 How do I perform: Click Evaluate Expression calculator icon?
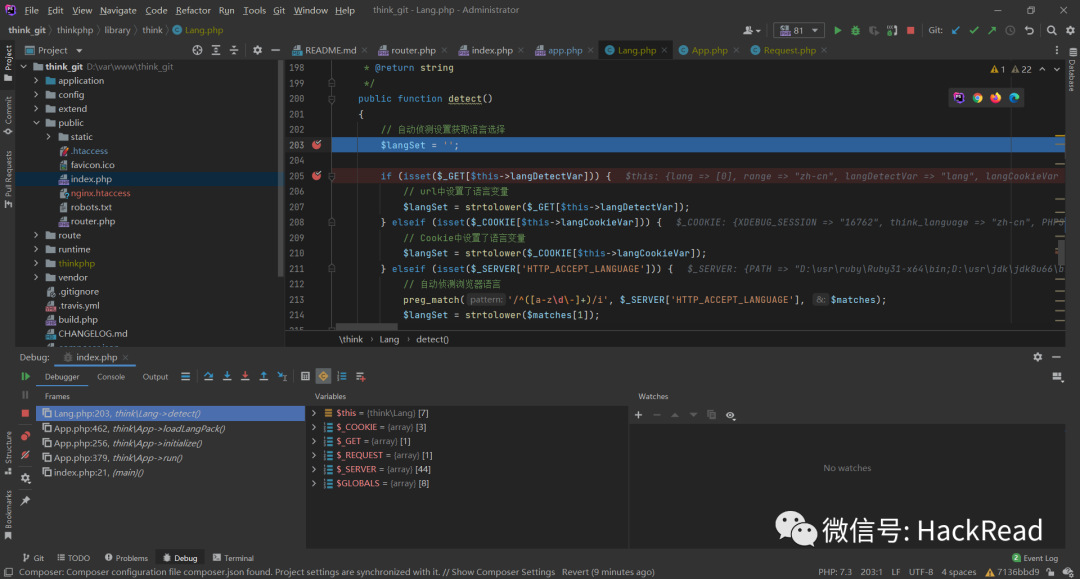pos(305,377)
